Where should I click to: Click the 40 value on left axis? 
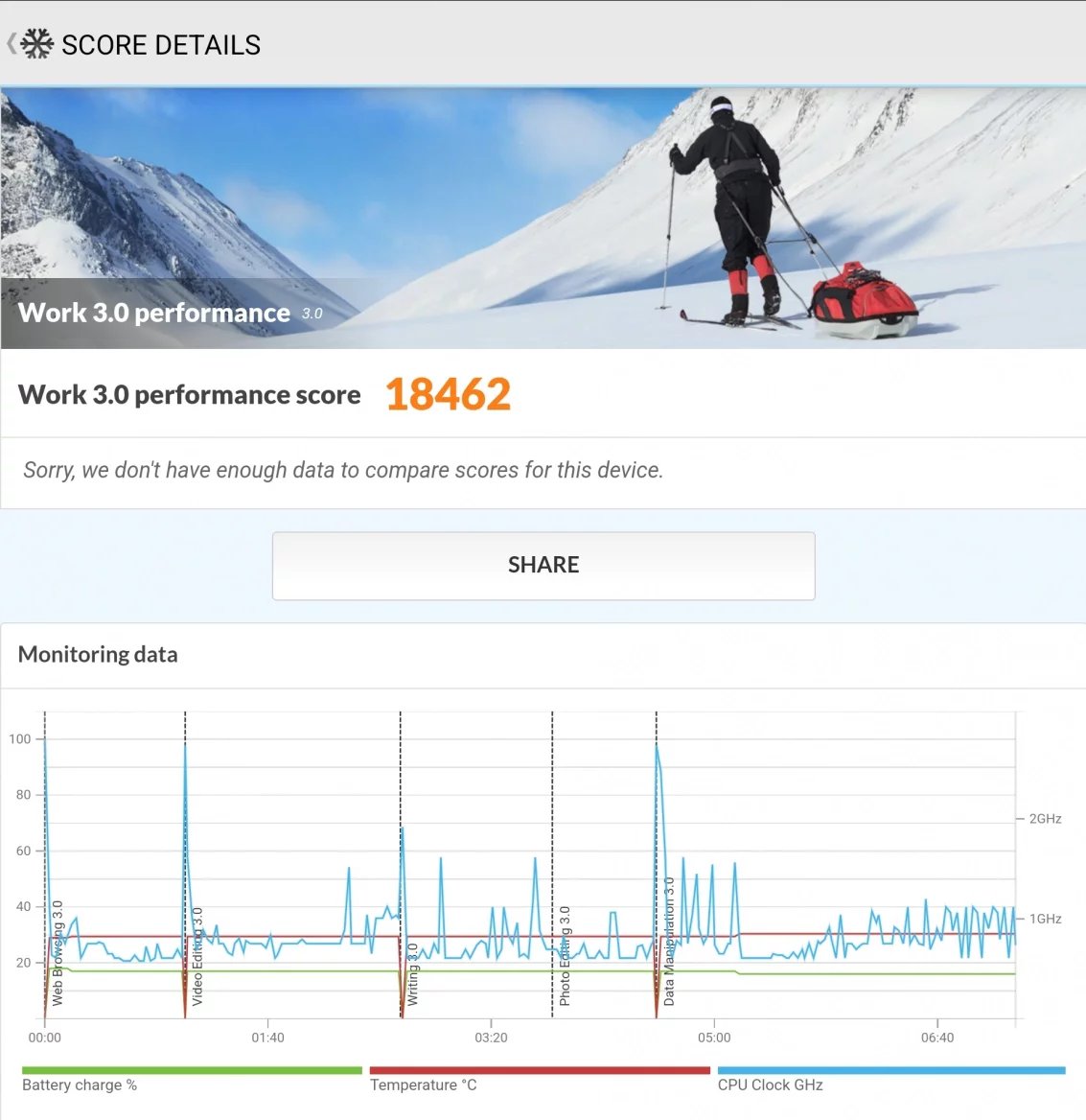click(24, 906)
